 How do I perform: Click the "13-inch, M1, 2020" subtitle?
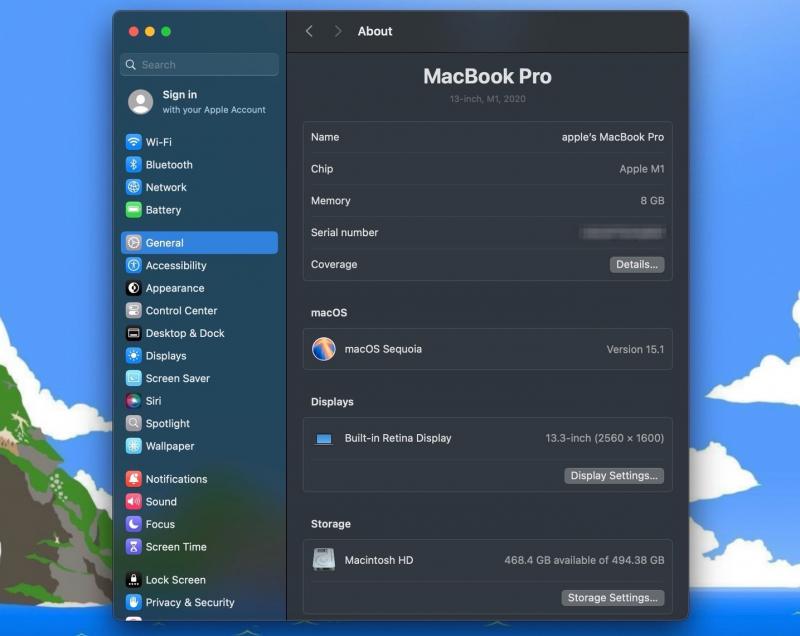(487, 99)
